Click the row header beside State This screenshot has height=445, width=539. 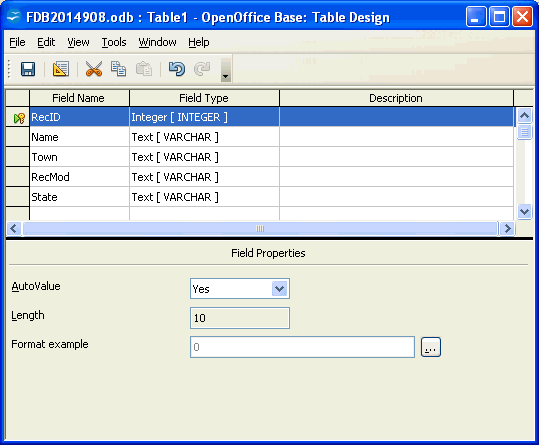click(18, 197)
